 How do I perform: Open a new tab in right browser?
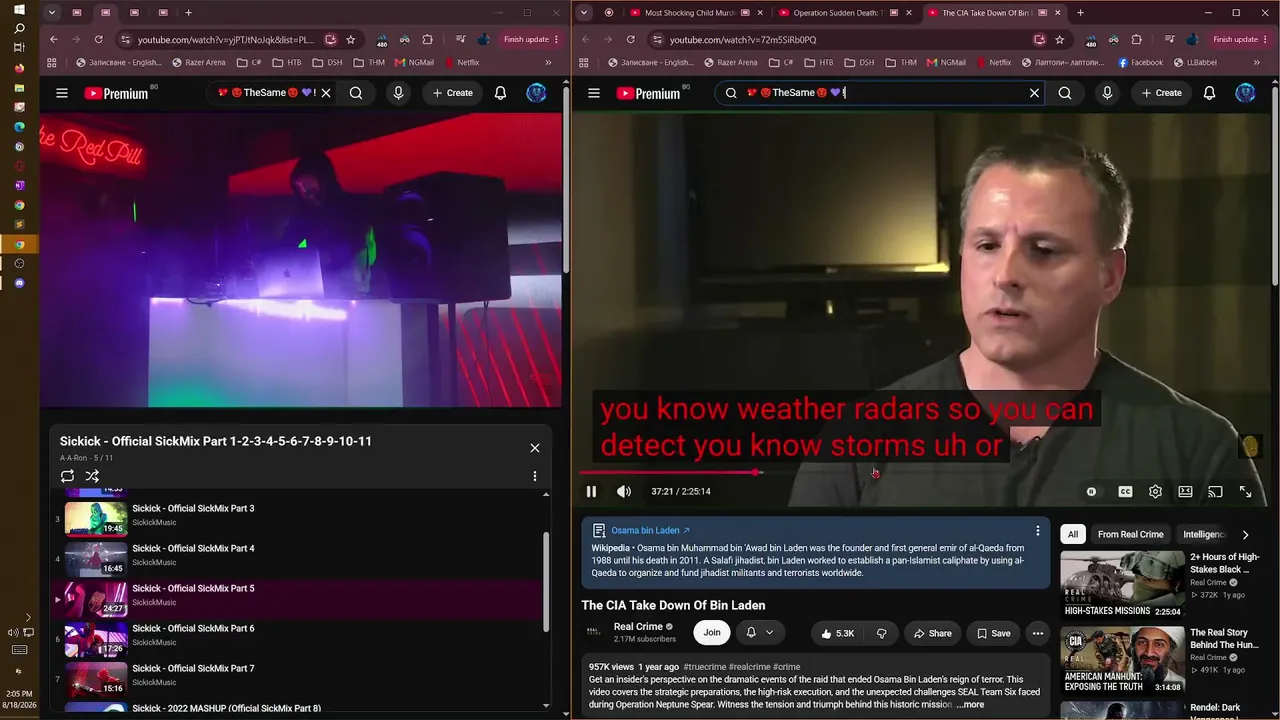(1080, 13)
